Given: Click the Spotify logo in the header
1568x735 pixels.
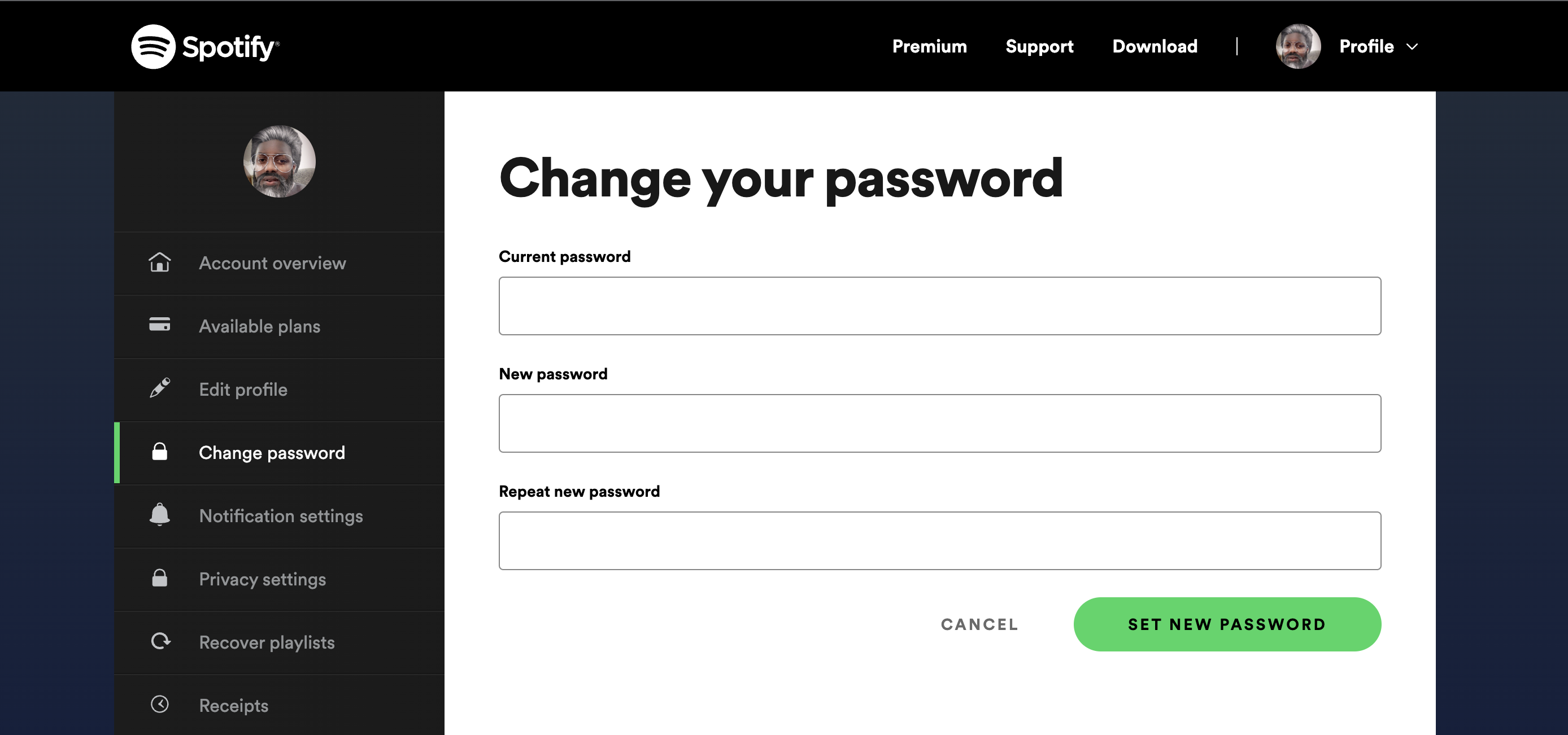Looking at the screenshot, I should (x=205, y=46).
